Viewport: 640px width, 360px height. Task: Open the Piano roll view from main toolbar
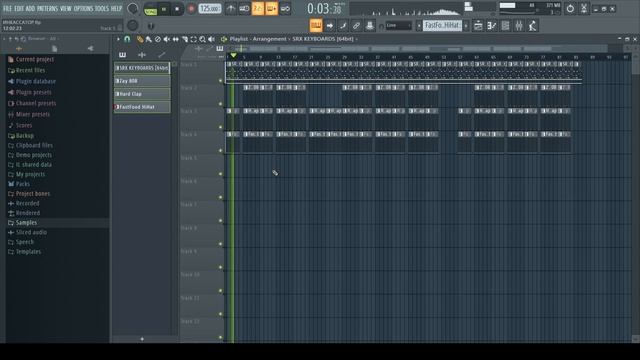492,26
